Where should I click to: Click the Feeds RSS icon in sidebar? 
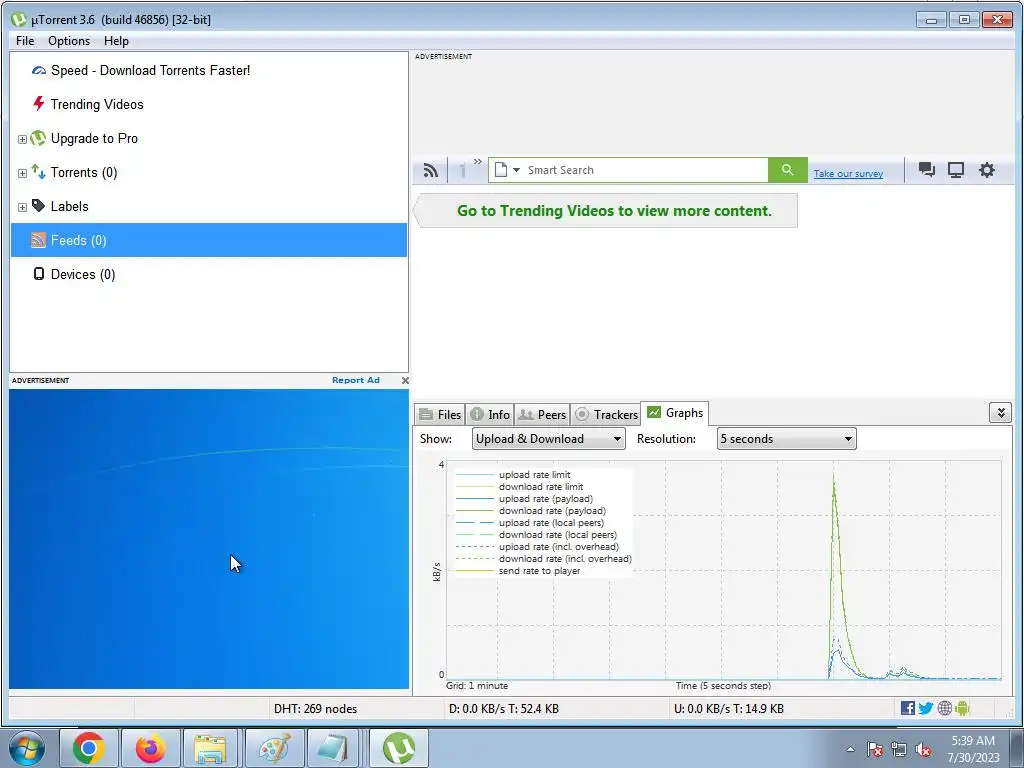39,240
